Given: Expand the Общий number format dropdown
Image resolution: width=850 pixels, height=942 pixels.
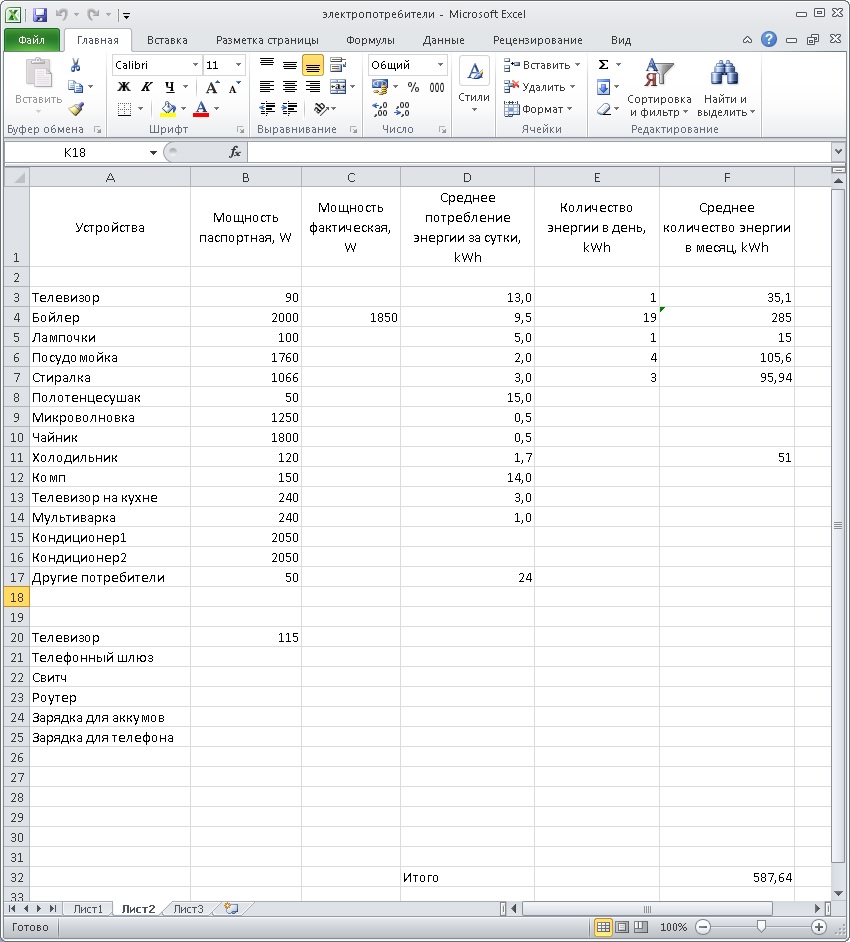Looking at the screenshot, I should [x=440, y=65].
